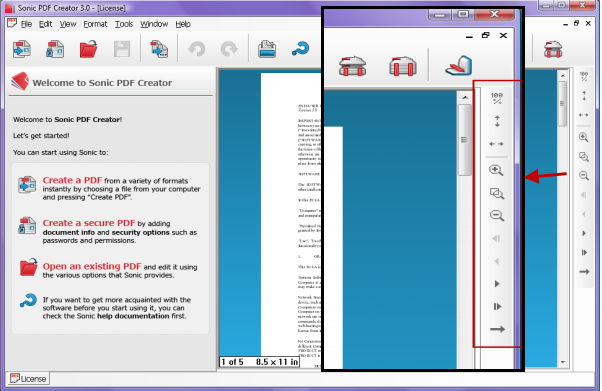
Task: Minimize the document window with the inner minimize button
Action: 565,24
